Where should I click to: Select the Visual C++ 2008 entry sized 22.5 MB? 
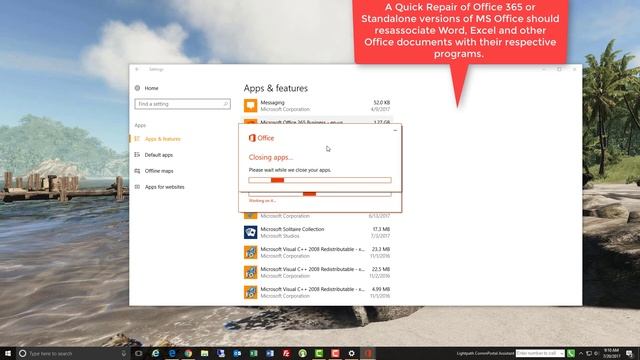(317, 272)
